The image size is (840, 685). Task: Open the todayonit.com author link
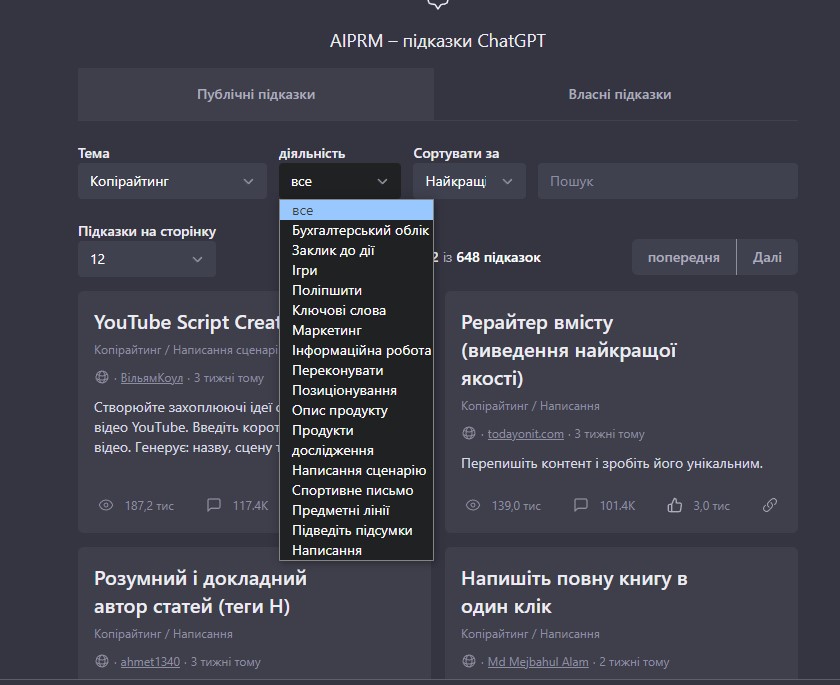(x=526, y=434)
